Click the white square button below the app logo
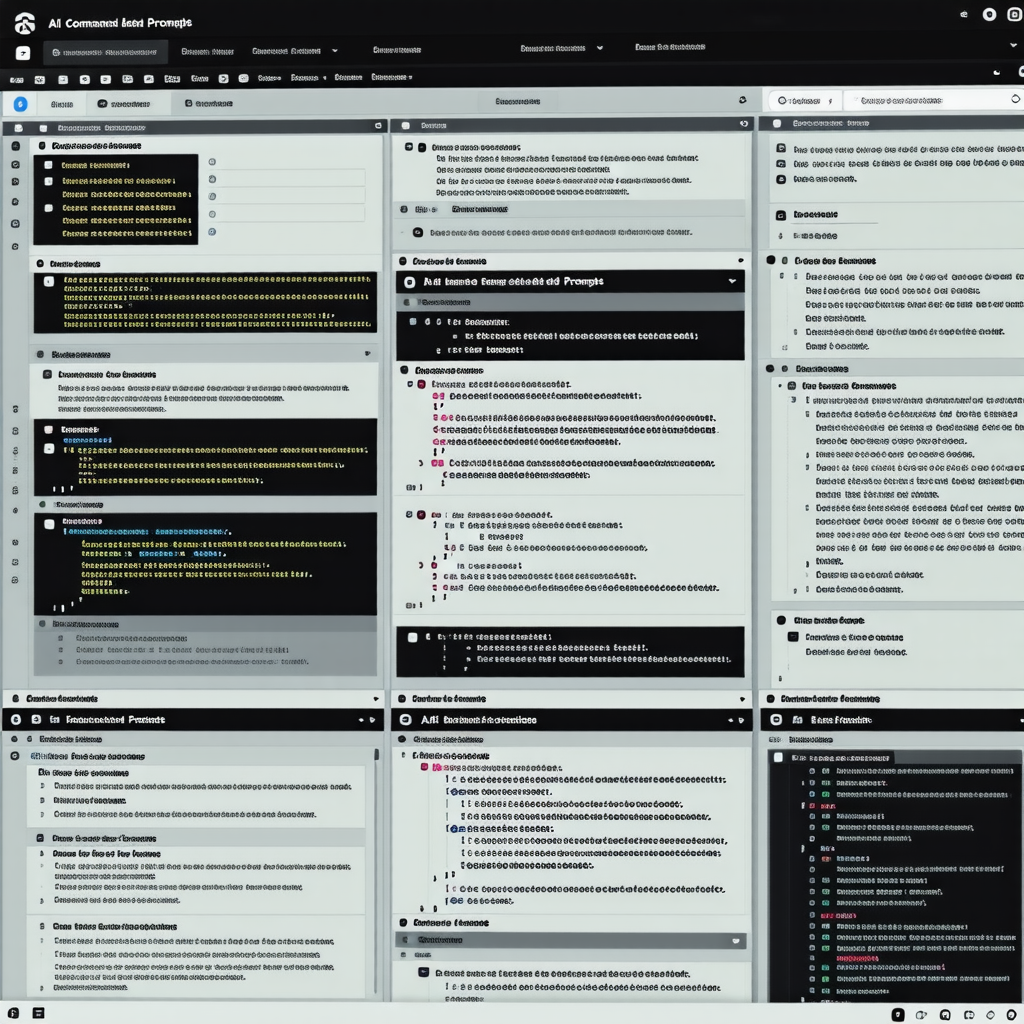 pyautogui.click(x=23, y=53)
